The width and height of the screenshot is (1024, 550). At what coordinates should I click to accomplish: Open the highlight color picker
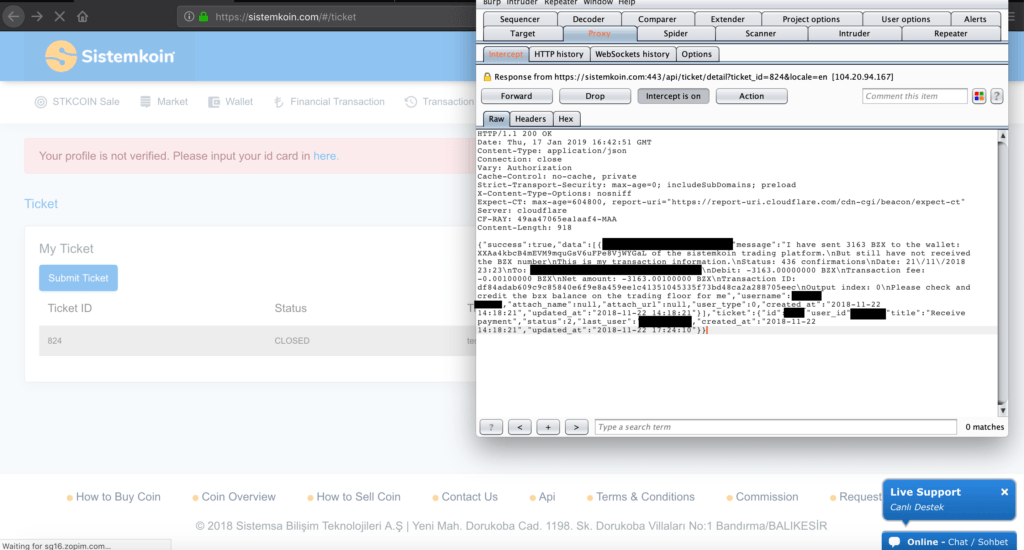pos(979,96)
